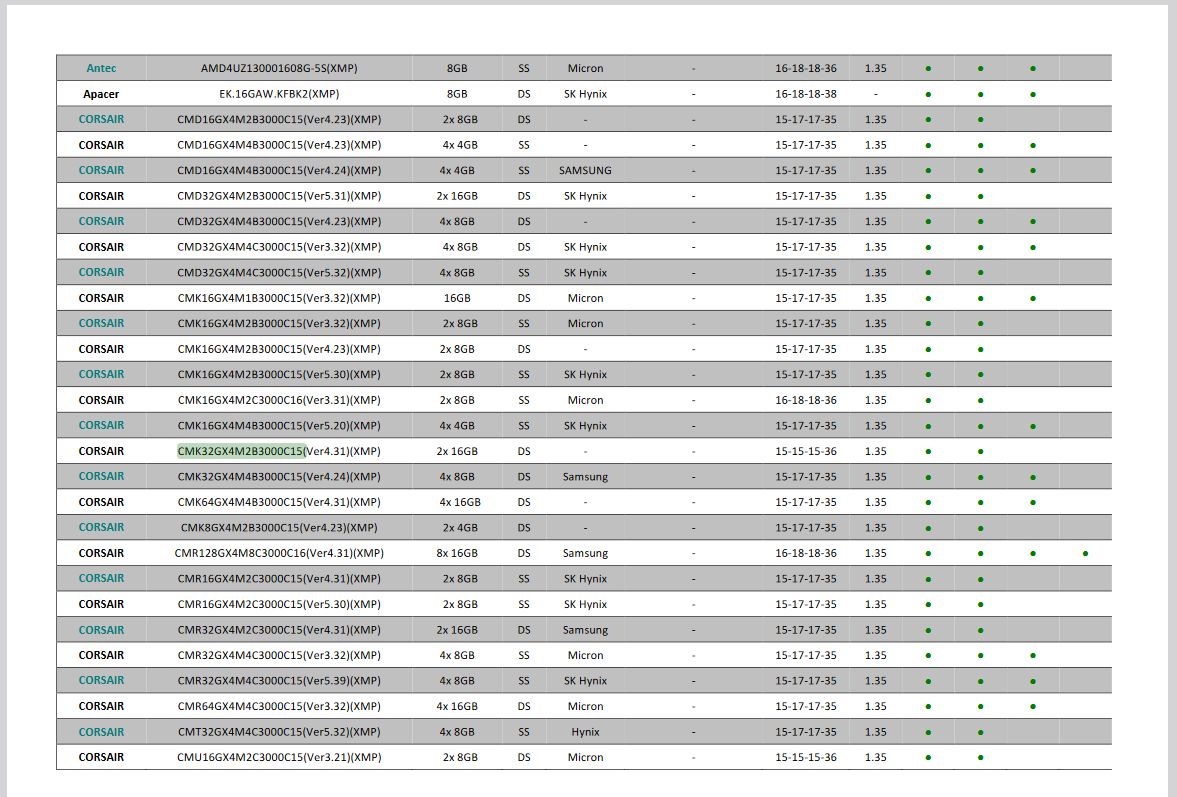Select the 2x 4GB size cell

point(460,528)
